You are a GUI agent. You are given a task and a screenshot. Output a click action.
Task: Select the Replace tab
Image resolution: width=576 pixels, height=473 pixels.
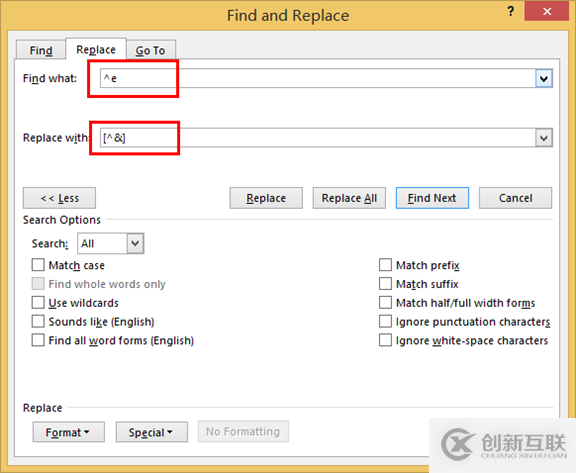click(96, 49)
